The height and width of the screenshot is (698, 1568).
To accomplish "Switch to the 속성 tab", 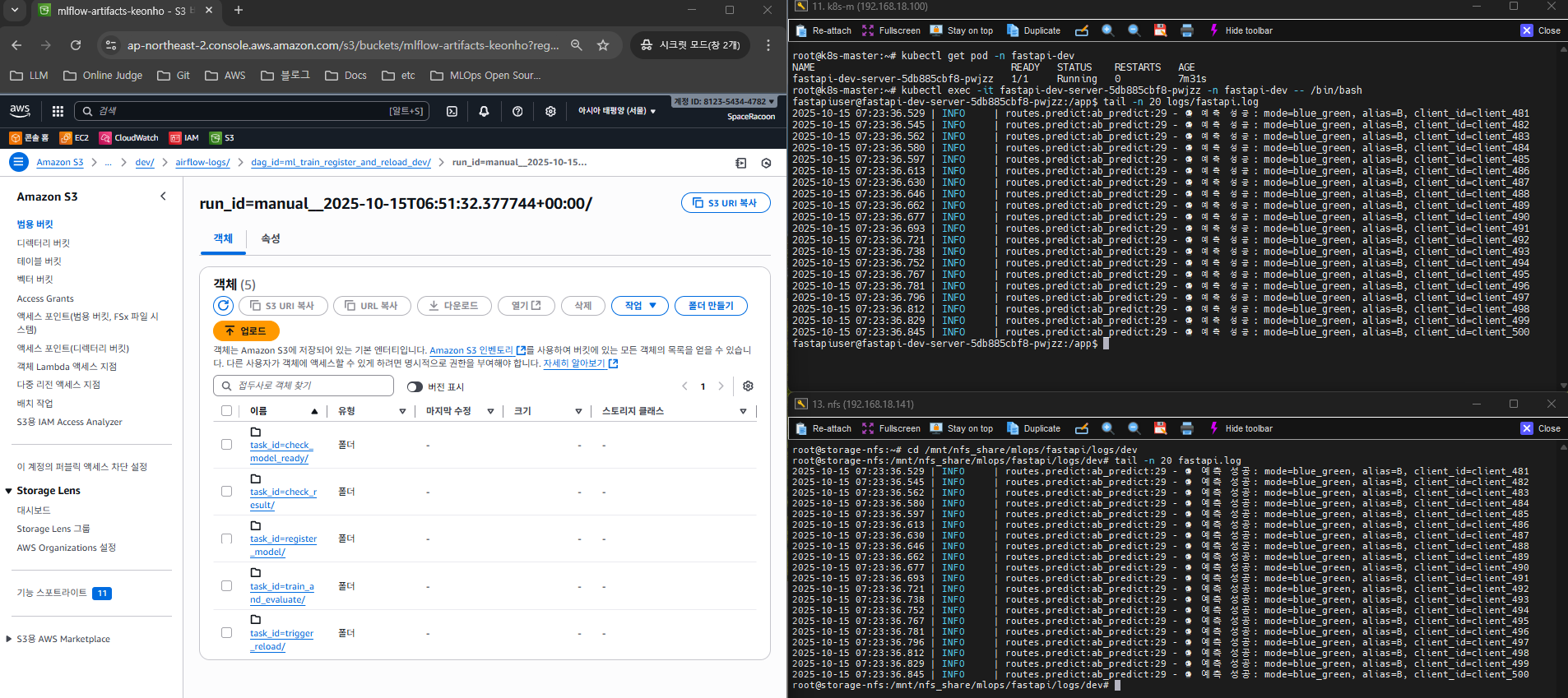I will tap(270, 238).
